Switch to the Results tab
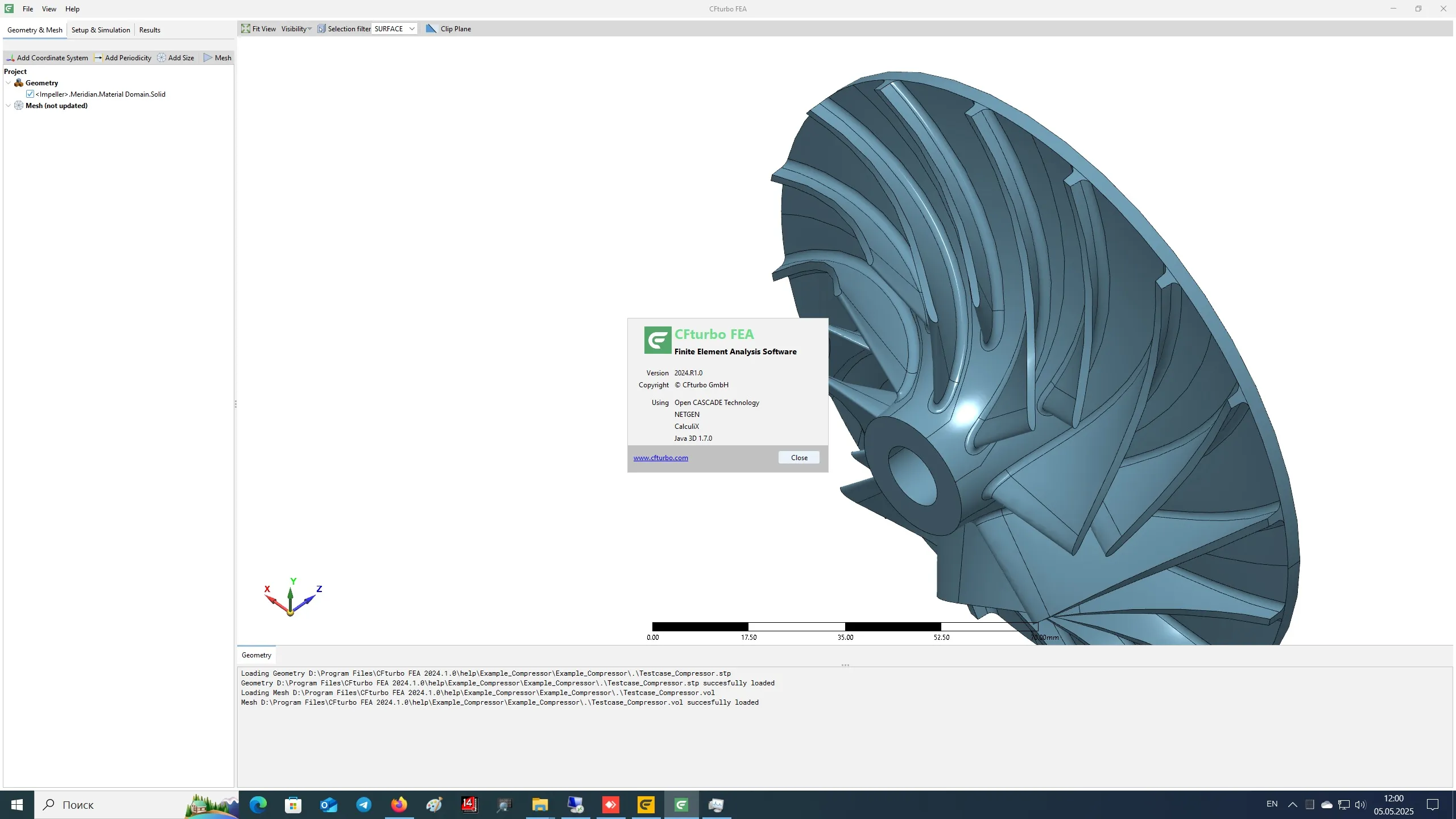Image resolution: width=1456 pixels, height=819 pixels. (x=150, y=30)
